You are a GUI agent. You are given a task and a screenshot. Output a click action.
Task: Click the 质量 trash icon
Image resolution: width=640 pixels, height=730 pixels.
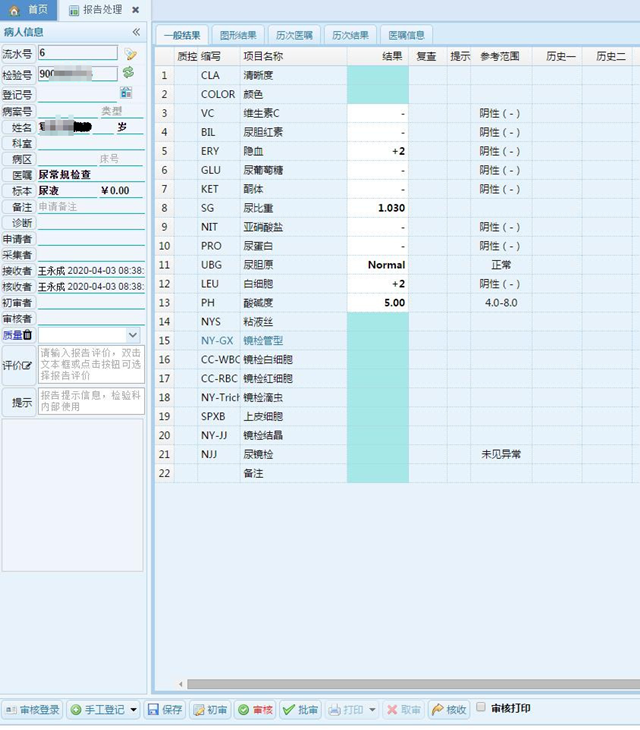[28, 335]
